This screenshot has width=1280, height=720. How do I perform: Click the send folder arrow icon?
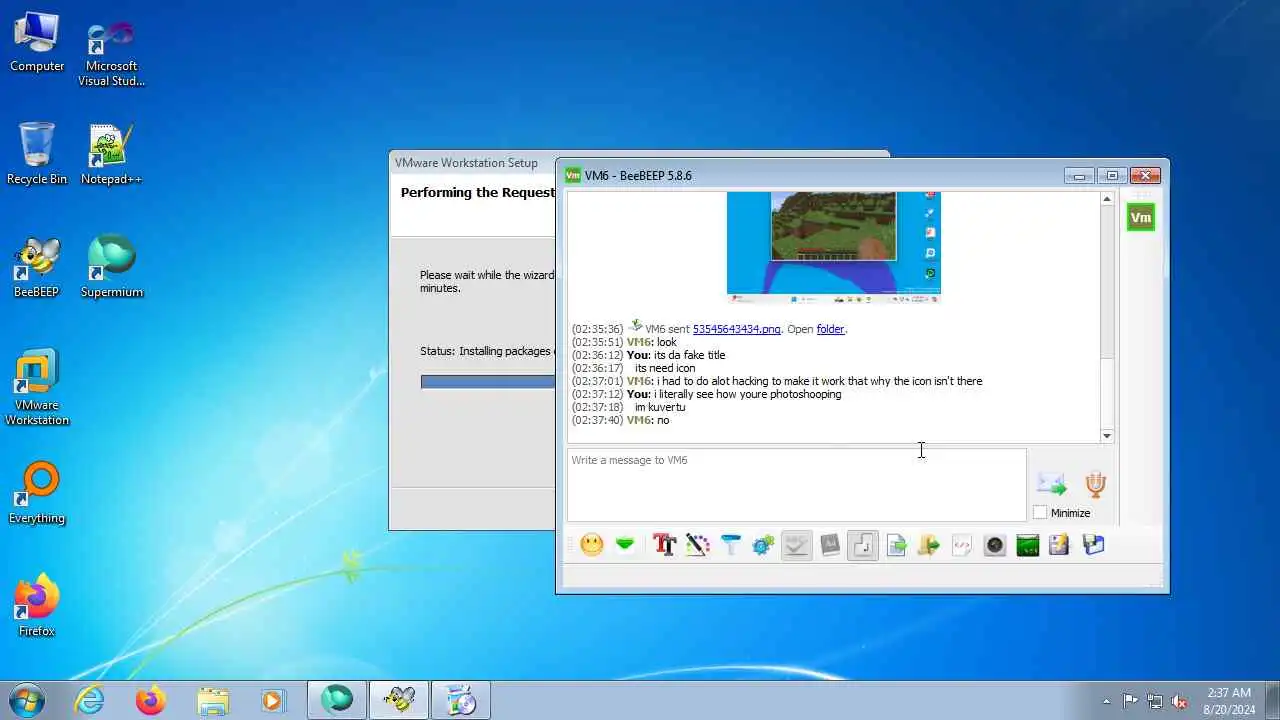coord(929,545)
